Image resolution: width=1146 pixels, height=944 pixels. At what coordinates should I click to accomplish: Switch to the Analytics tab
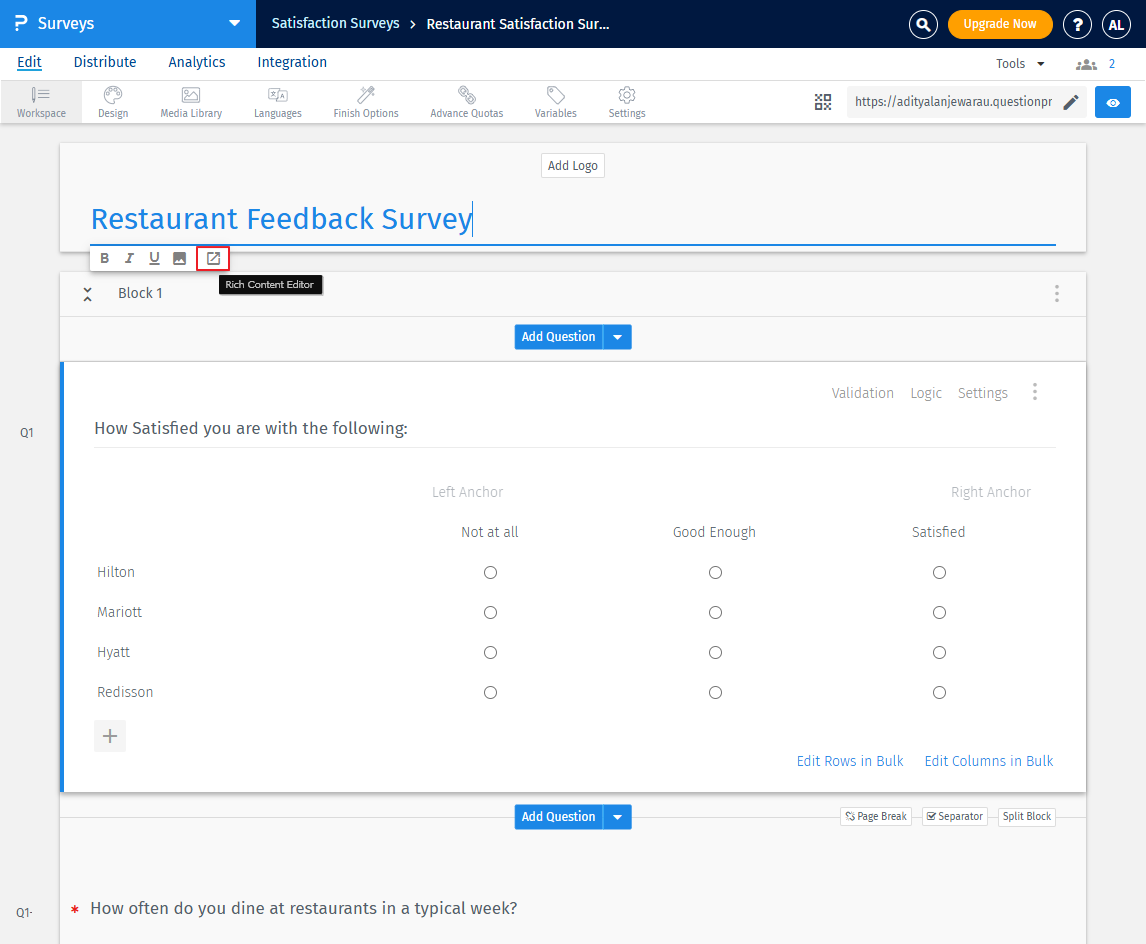[x=196, y=62]
